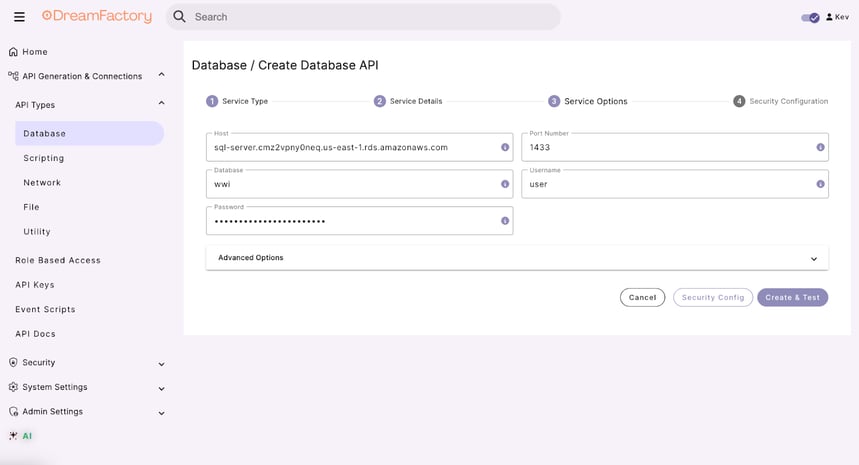Click the search magnifier icon
The image size is (859, 465).
coord(179,16)
